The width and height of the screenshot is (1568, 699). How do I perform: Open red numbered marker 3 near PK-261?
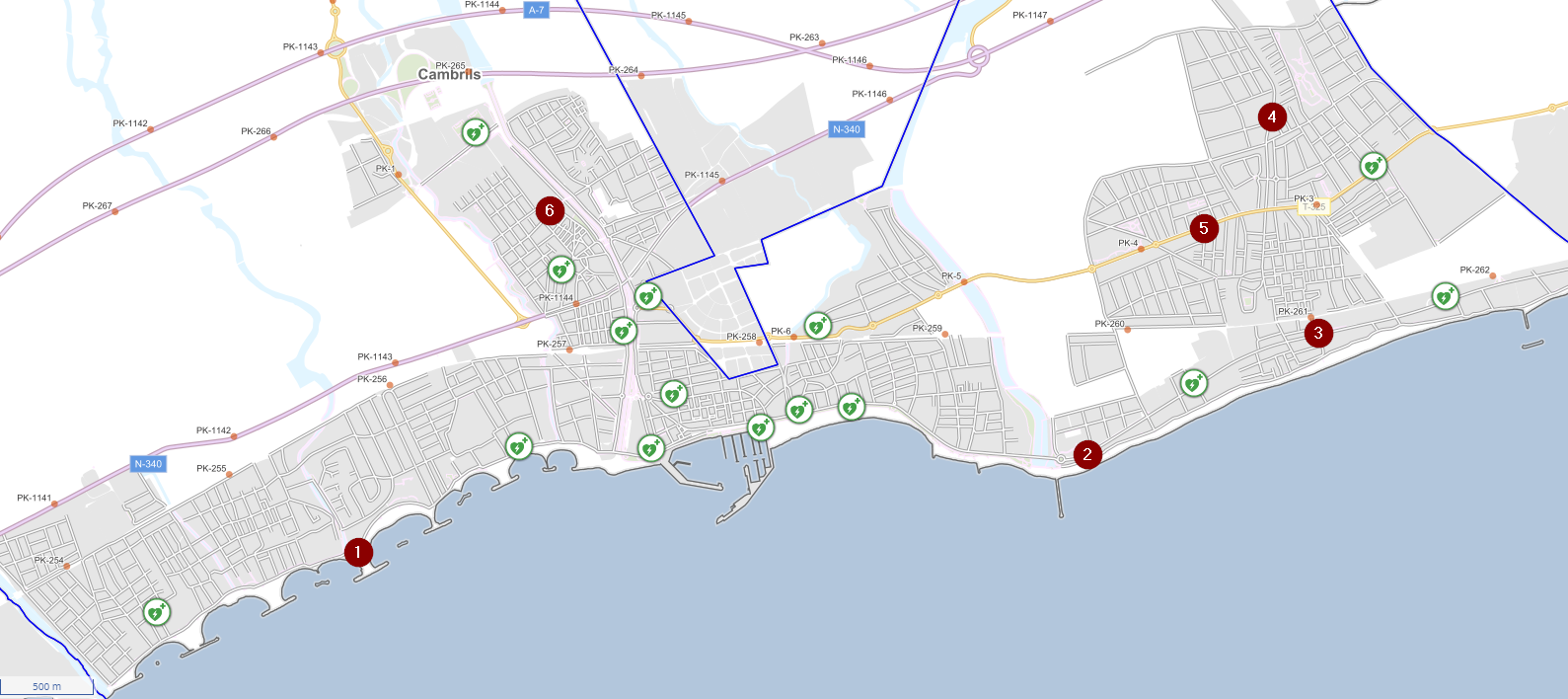(x=1318, y=333)
